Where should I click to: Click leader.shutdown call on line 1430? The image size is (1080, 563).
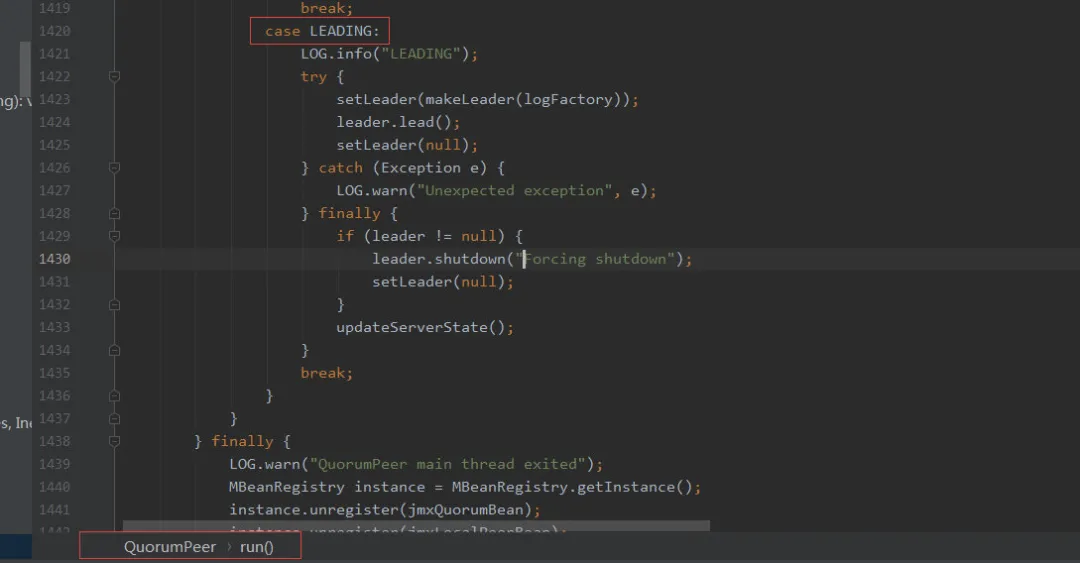439,259
